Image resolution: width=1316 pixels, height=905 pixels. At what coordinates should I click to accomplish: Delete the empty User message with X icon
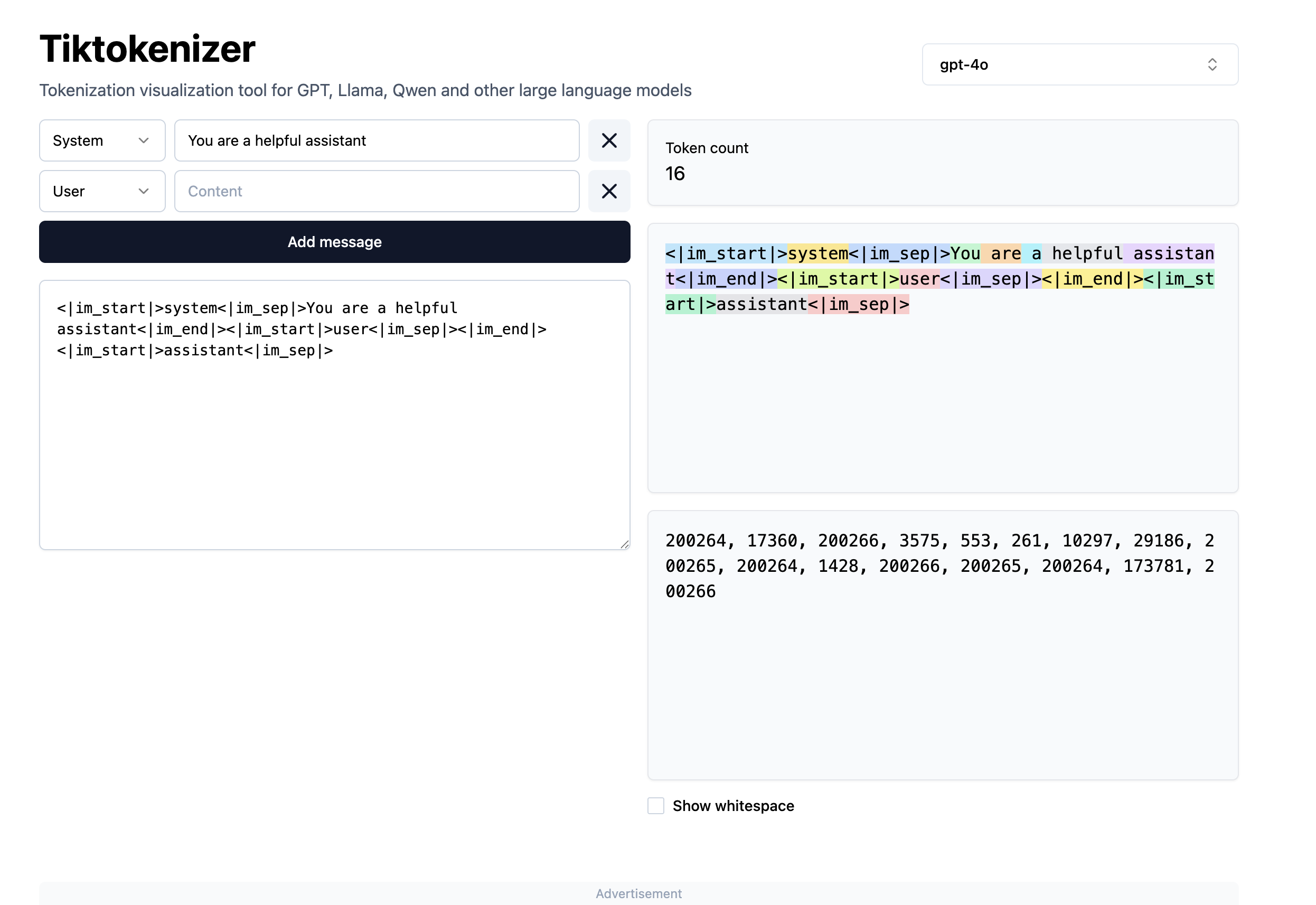pos(609,191)
